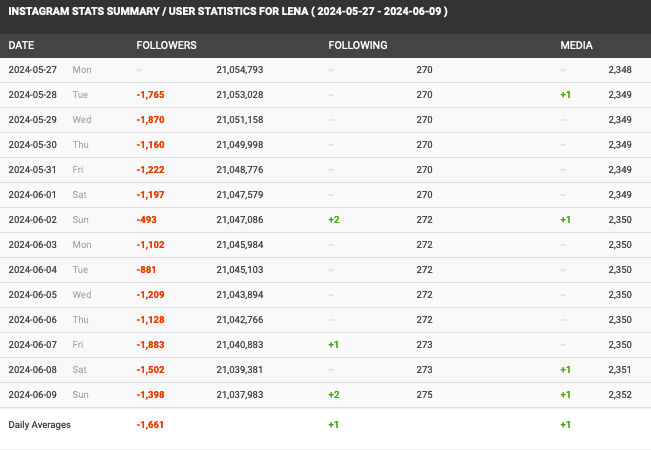Click the -1,765 follower change value

coord(150,95)
